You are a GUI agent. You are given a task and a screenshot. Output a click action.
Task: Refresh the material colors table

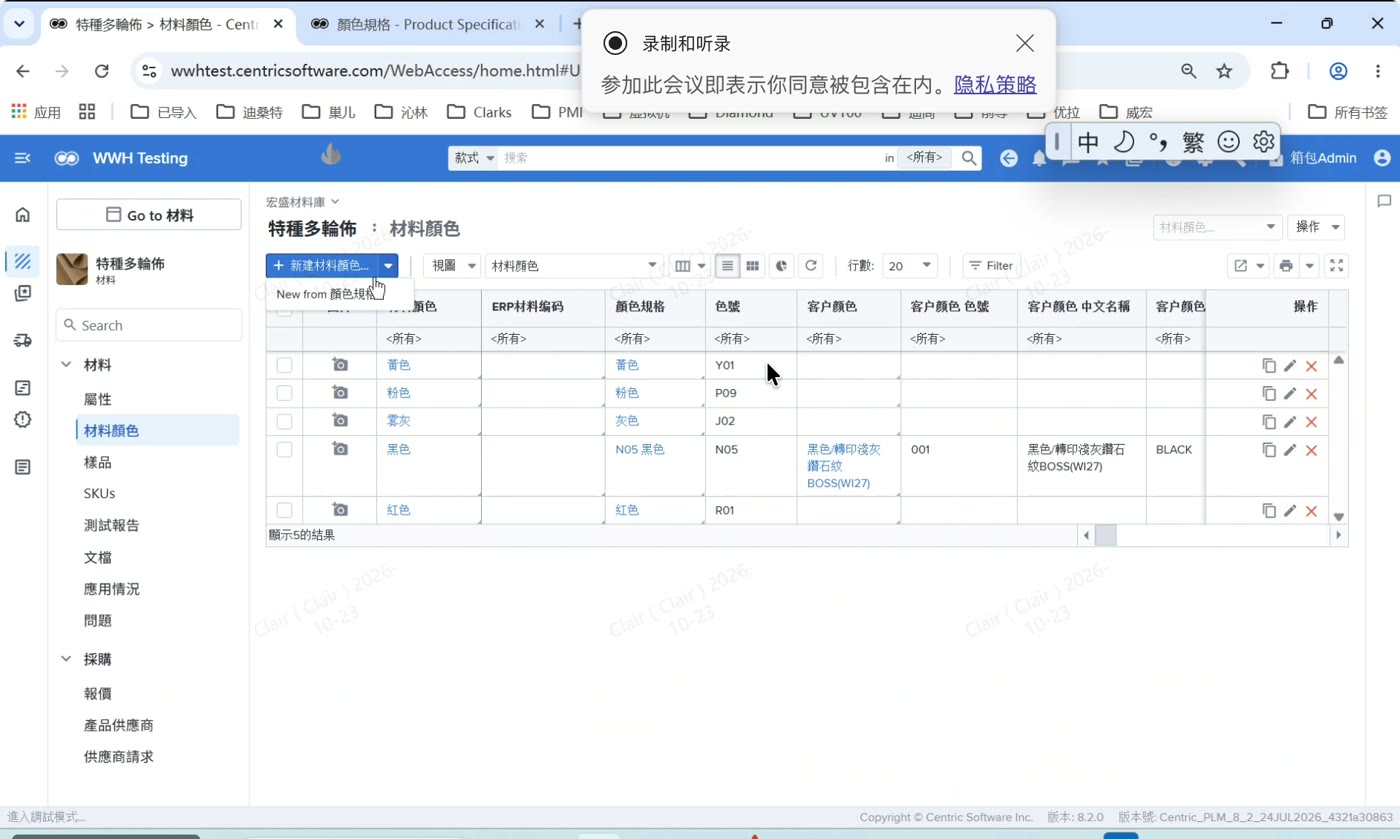(811, 266)
